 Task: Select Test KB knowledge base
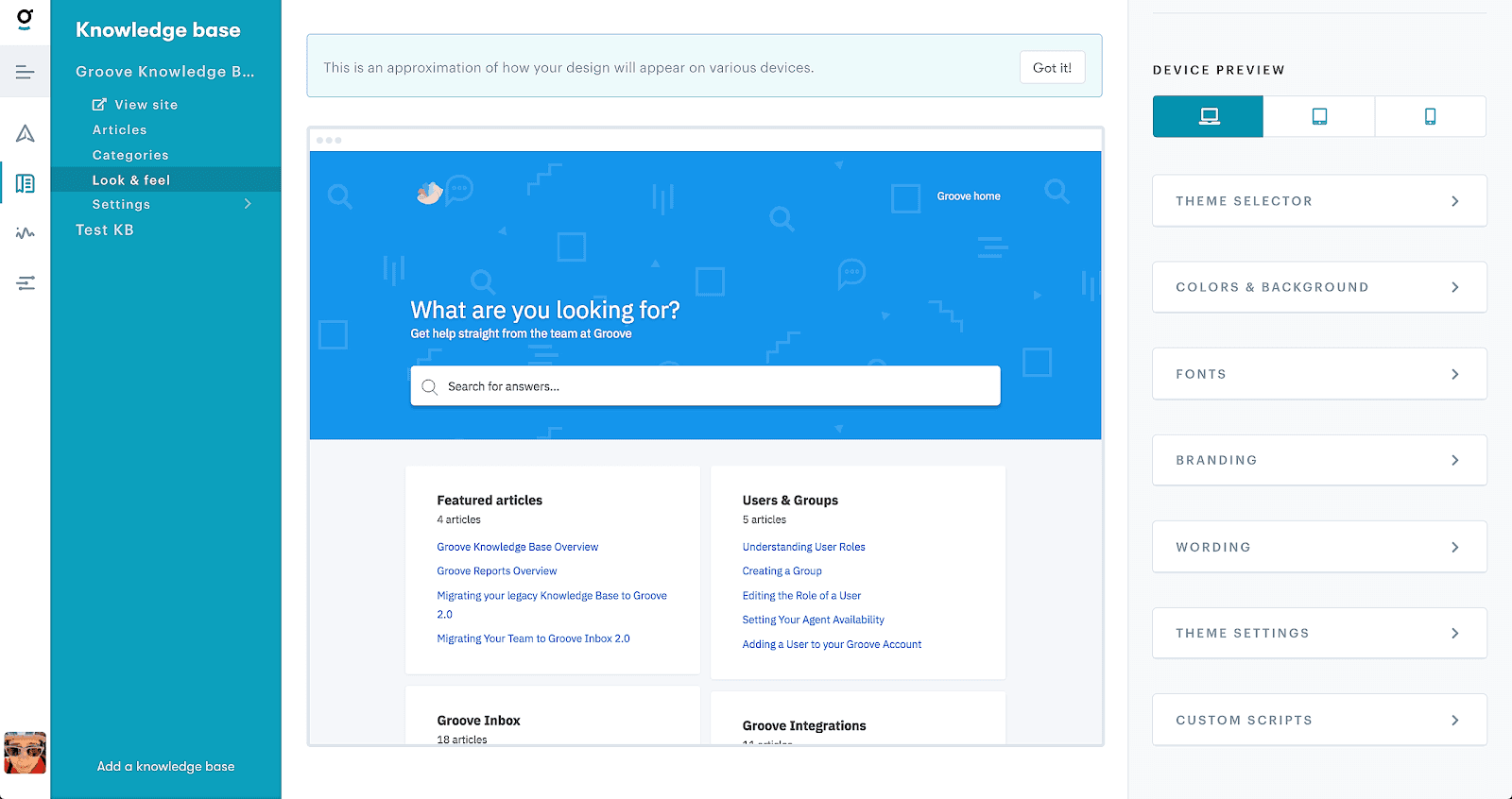[x=105, y=229]
